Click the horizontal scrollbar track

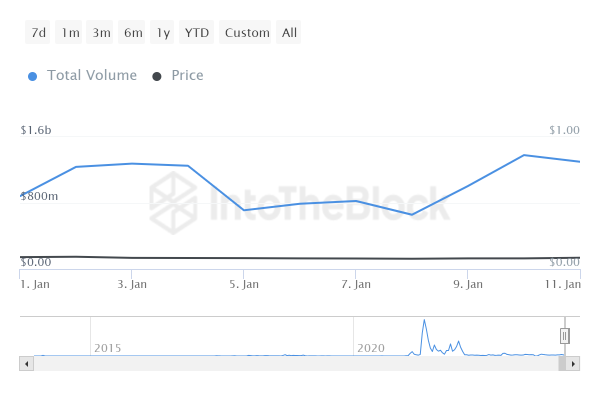290,364
